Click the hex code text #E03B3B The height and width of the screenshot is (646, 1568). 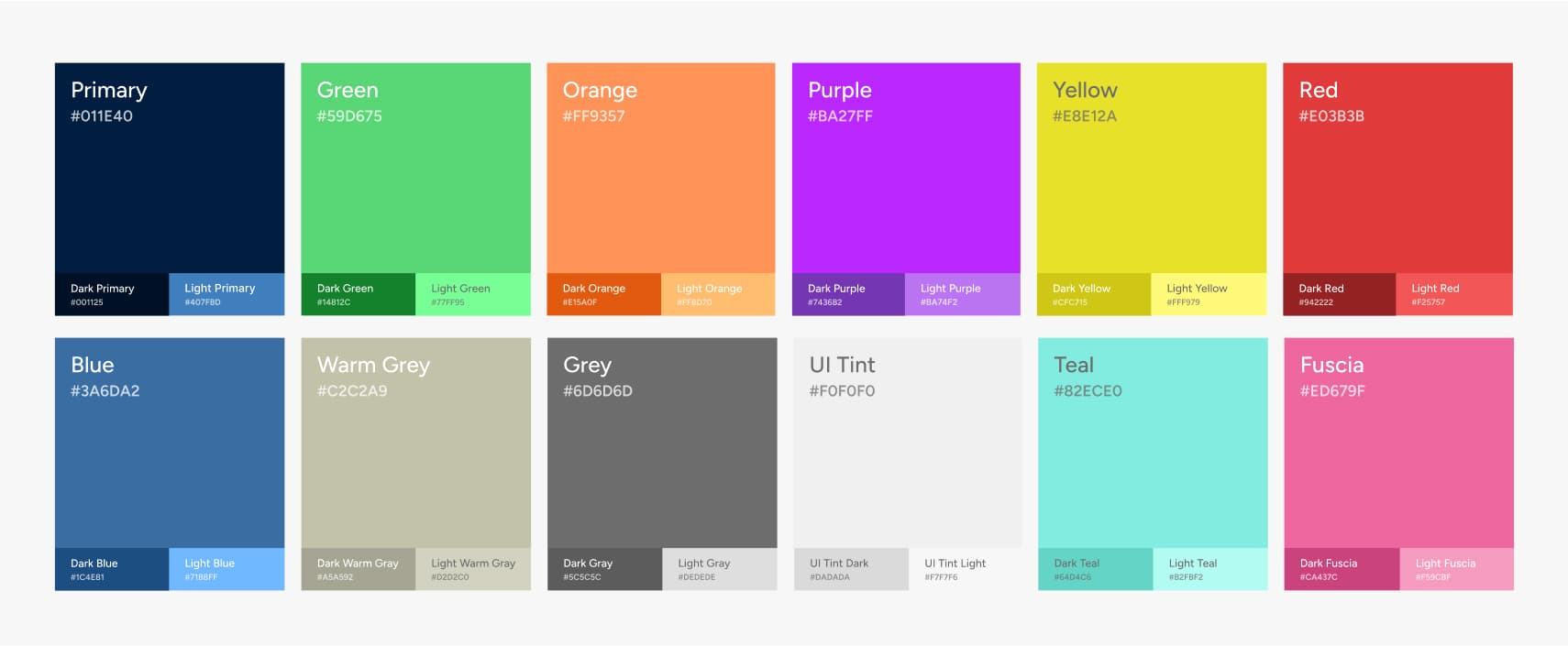1331,116
